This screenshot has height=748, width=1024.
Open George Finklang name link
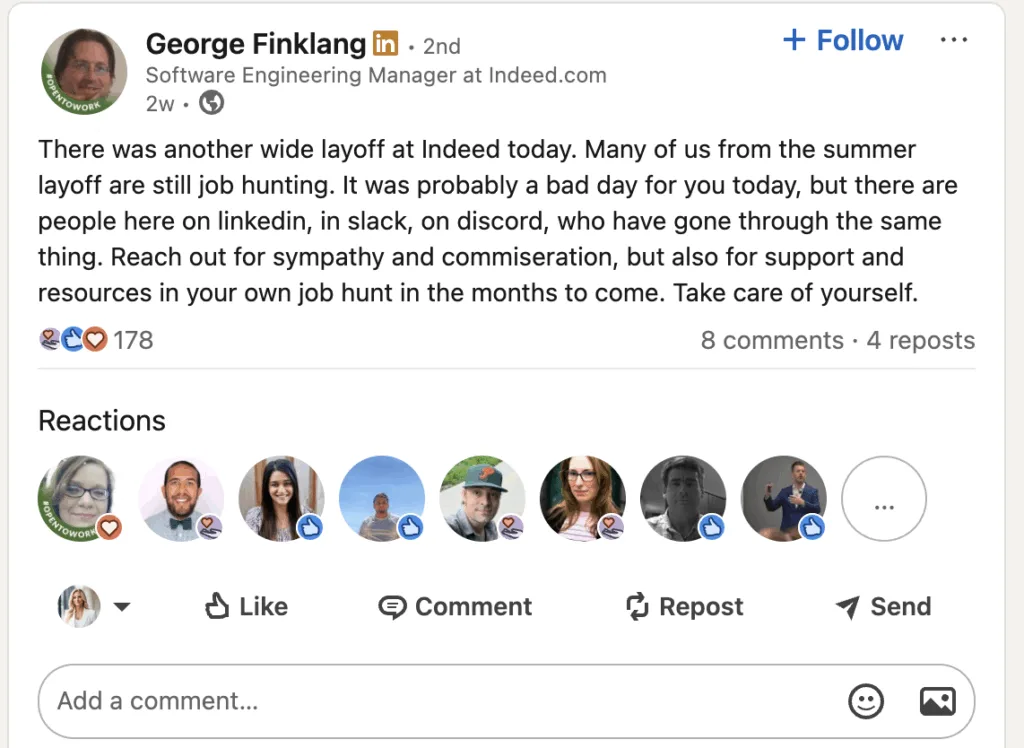click(256, 44)
